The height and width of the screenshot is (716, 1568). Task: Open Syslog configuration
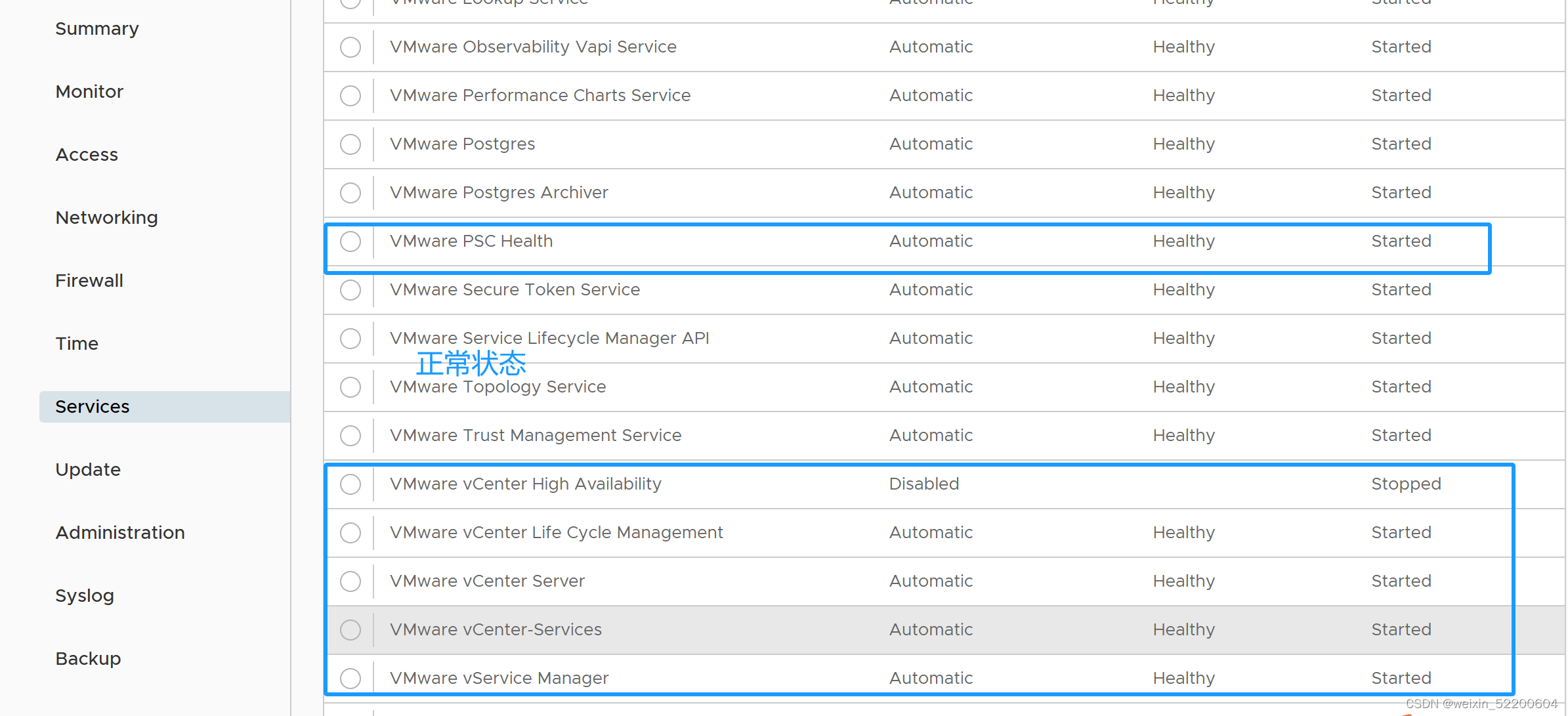point(85,596)
